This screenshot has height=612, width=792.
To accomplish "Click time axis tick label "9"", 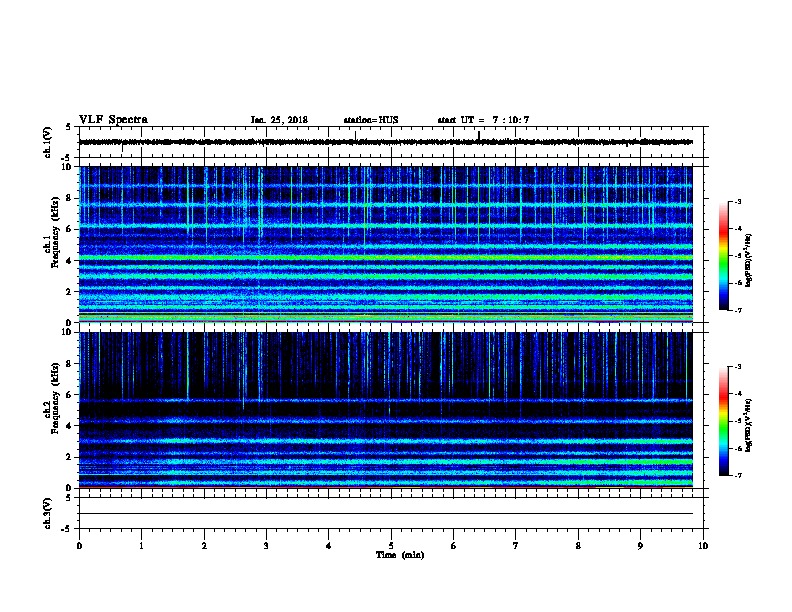I will pyautogui.click(x=640, y=545).
